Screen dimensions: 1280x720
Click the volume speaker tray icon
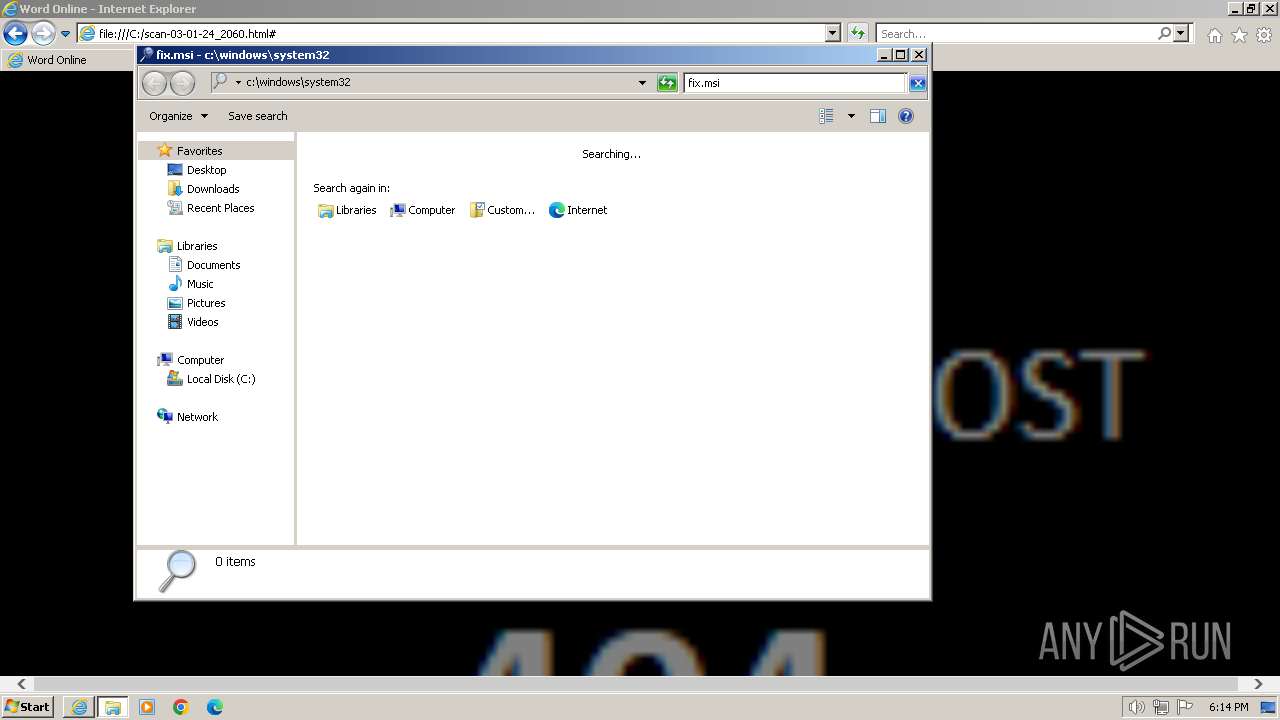(1137, 707)
